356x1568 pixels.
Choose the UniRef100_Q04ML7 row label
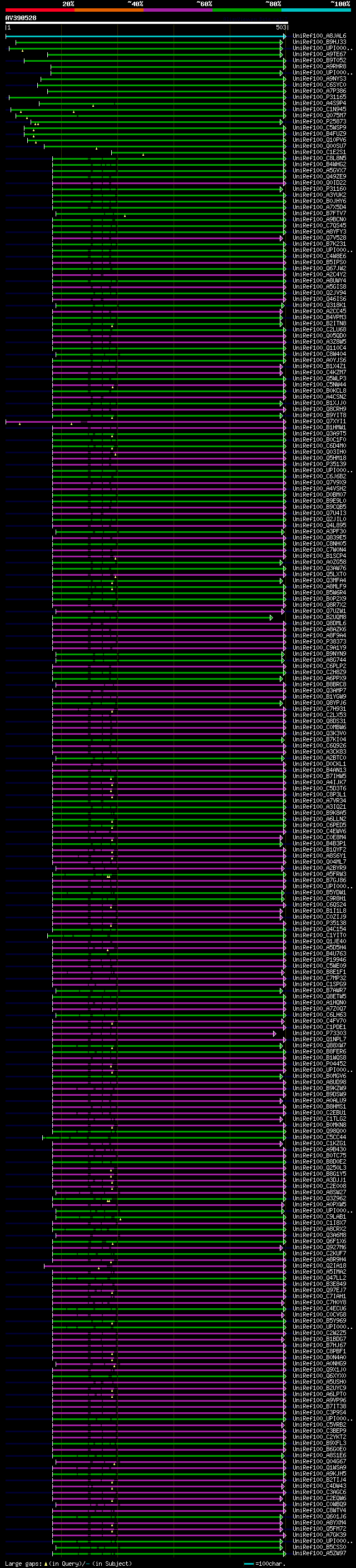(x=319, y=862)
